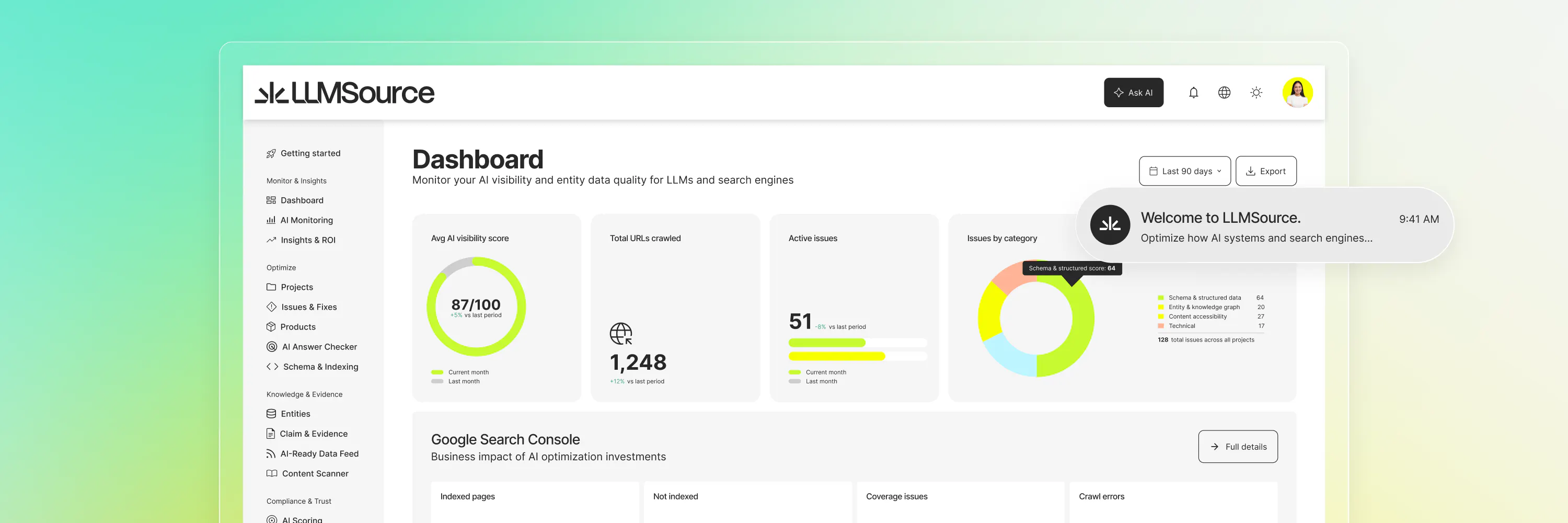Click the Entities database icon
Viewport: 1568px width, 523px height.
point(271,414)
